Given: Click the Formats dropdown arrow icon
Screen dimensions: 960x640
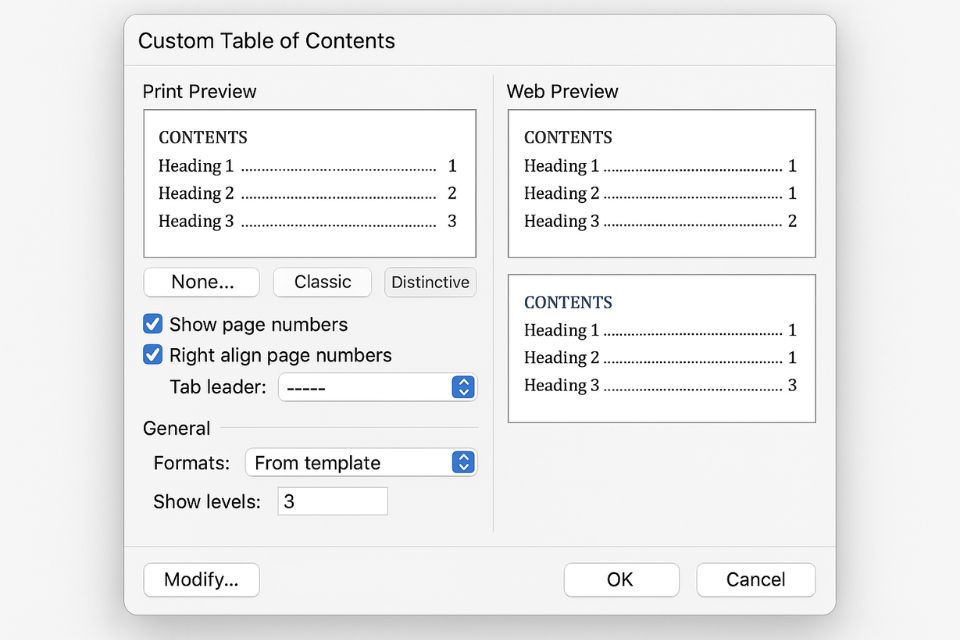Looking at the screenshot, I should point(462,462).
